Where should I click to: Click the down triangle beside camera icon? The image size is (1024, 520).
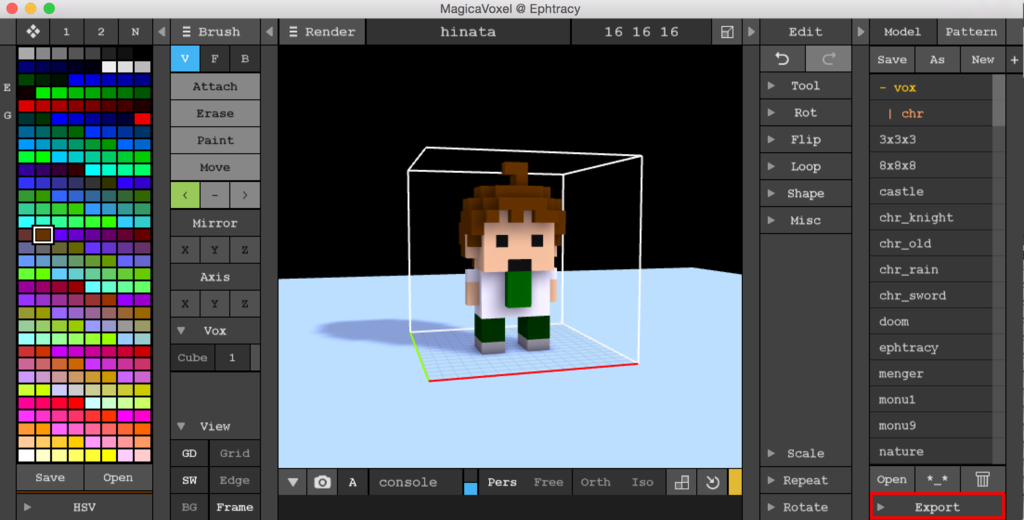pos(293,482)
